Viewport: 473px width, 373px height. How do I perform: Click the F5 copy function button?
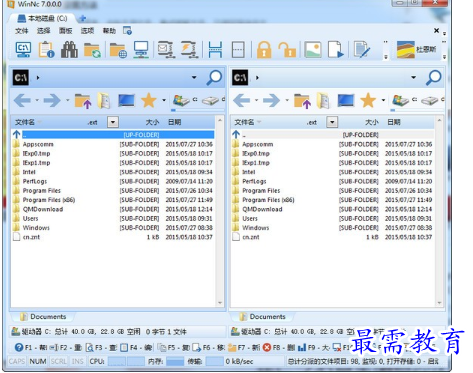click(173, 348)
